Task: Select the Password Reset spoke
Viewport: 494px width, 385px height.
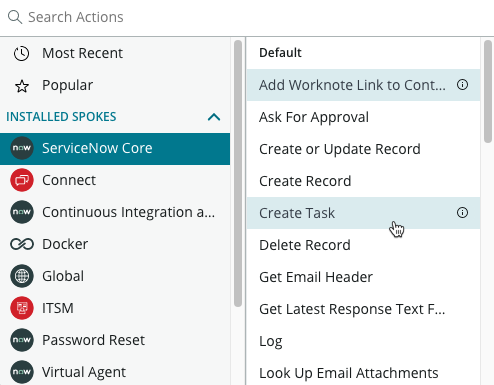Action: tap(115, 340)
